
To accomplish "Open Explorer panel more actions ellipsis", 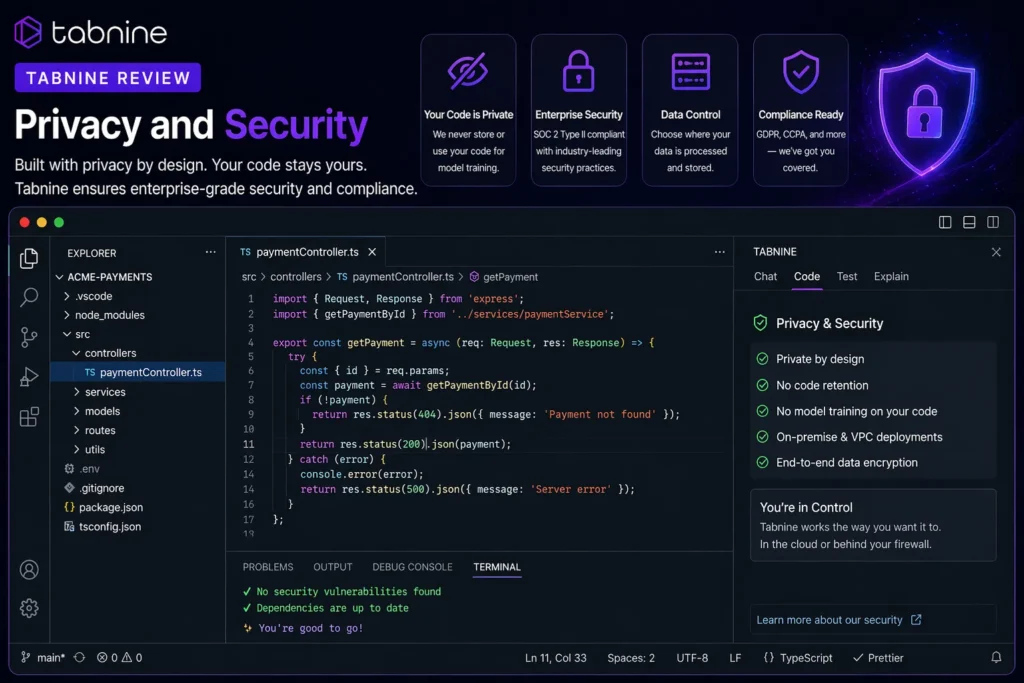I will tap(210, 252).
